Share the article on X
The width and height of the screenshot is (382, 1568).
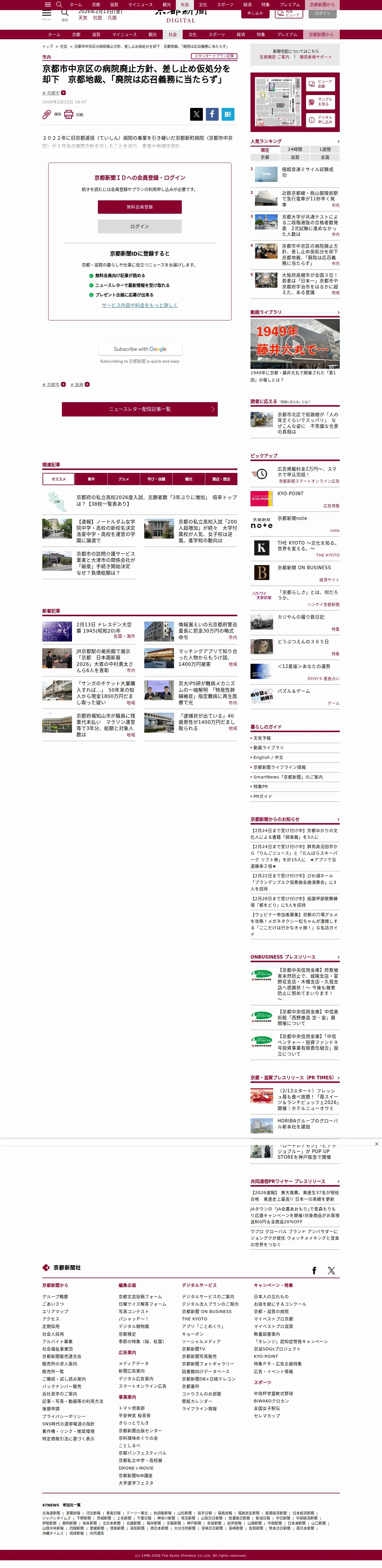[196, 114]
